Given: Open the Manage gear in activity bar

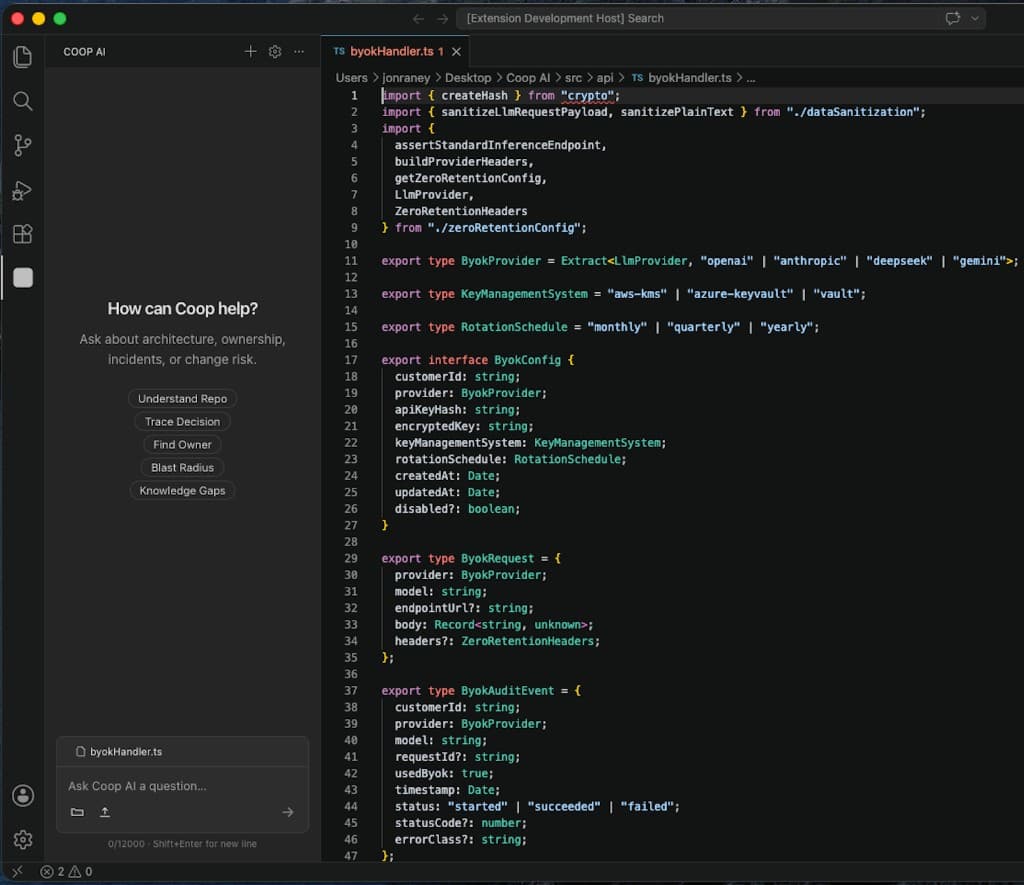Looking at the screenshot, I should pyautogui.click(x=23, y=839).
